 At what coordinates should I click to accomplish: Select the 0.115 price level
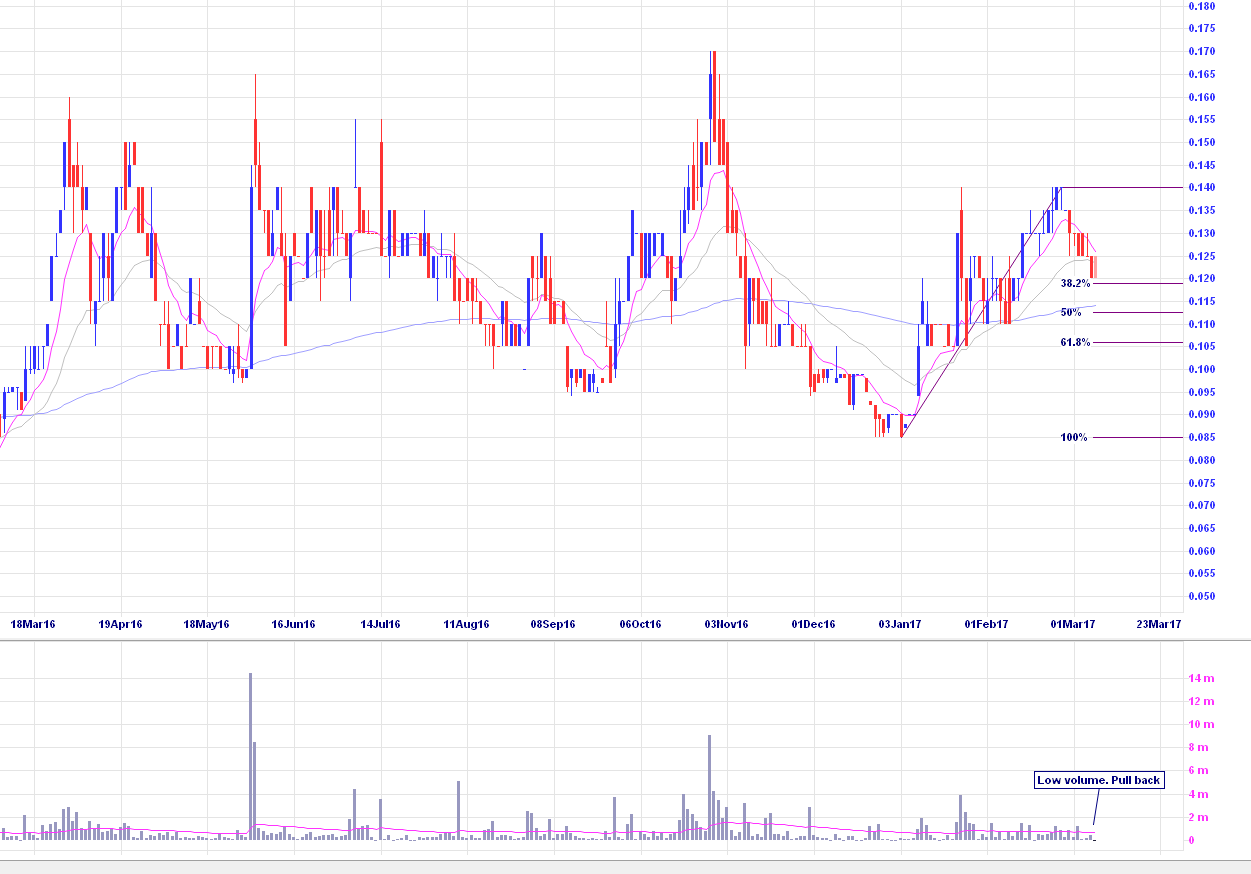[1201, 301]
